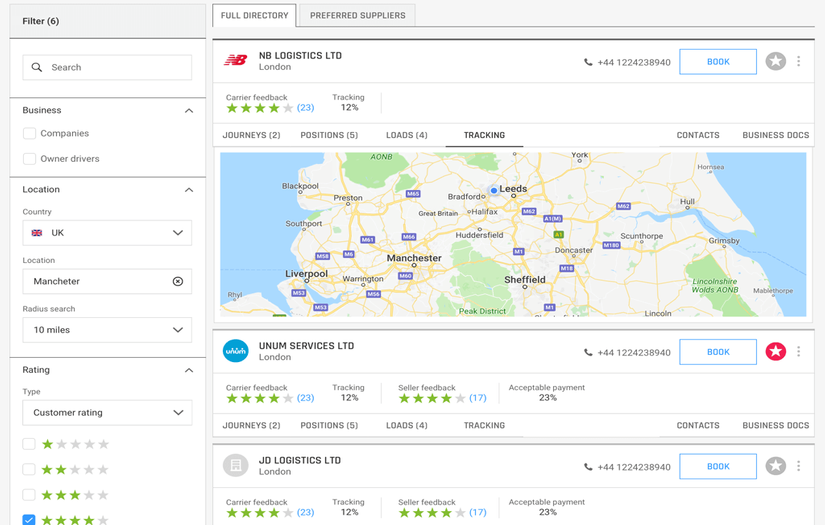
Task: Click the UK flag icon
Action: [37, 233]
